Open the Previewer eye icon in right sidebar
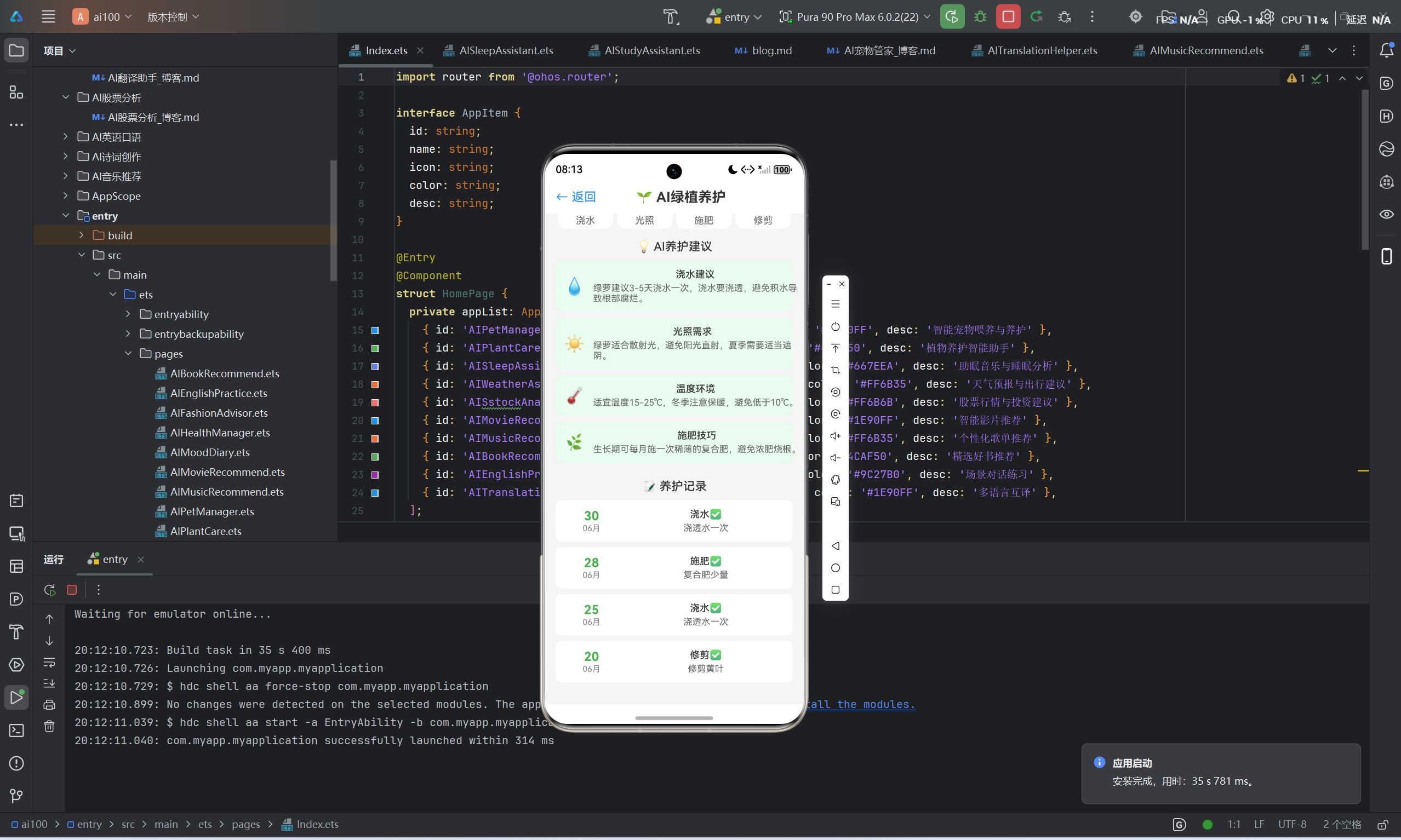The image size is (1401, 840). [1386, 215]
